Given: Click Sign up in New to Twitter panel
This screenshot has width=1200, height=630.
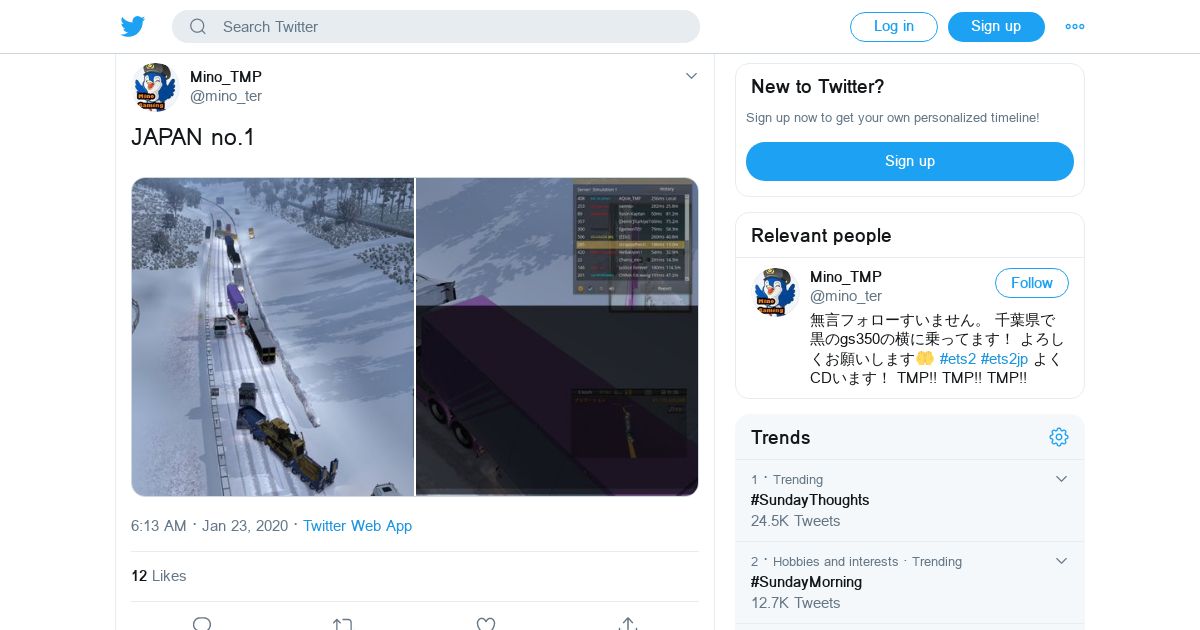Looking at the screenshot, I should (x=910, y=161).
